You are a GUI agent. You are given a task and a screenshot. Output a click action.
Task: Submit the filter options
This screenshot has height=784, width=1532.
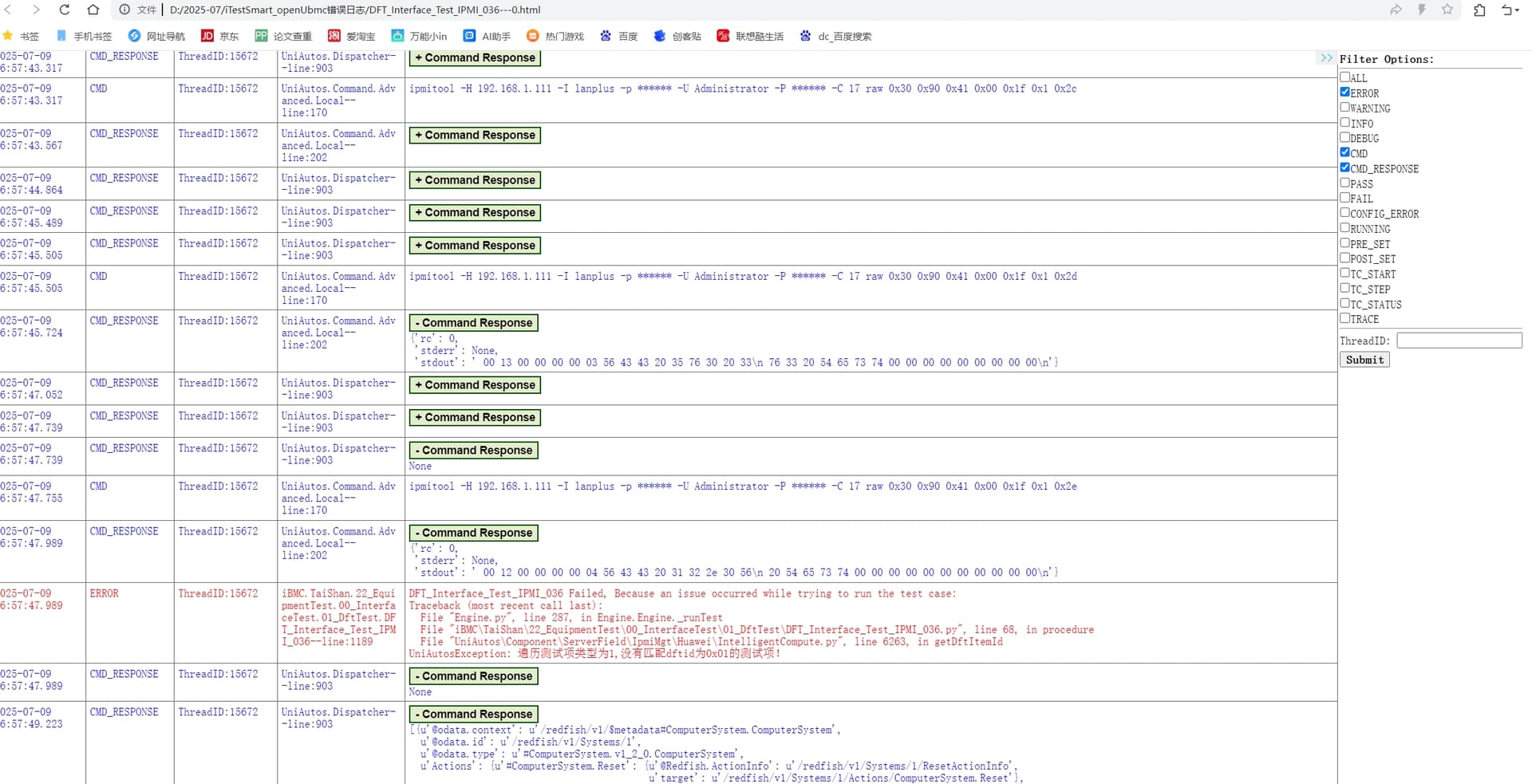click(x=1364, y=360)
